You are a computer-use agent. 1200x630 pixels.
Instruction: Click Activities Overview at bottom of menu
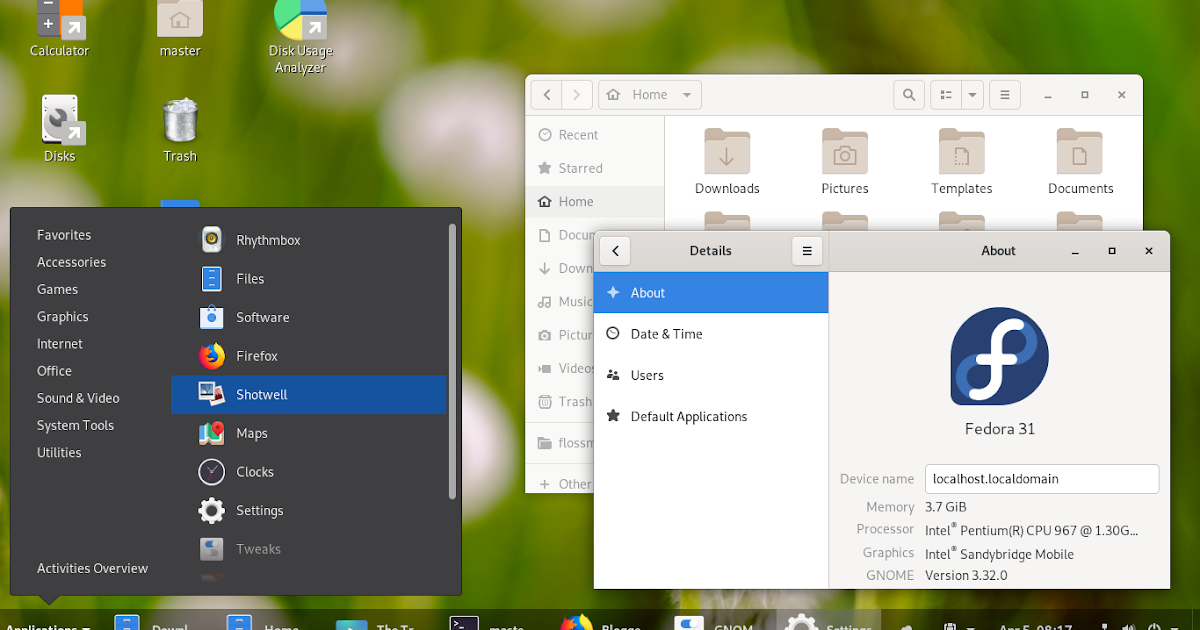(x=92, y=568)
